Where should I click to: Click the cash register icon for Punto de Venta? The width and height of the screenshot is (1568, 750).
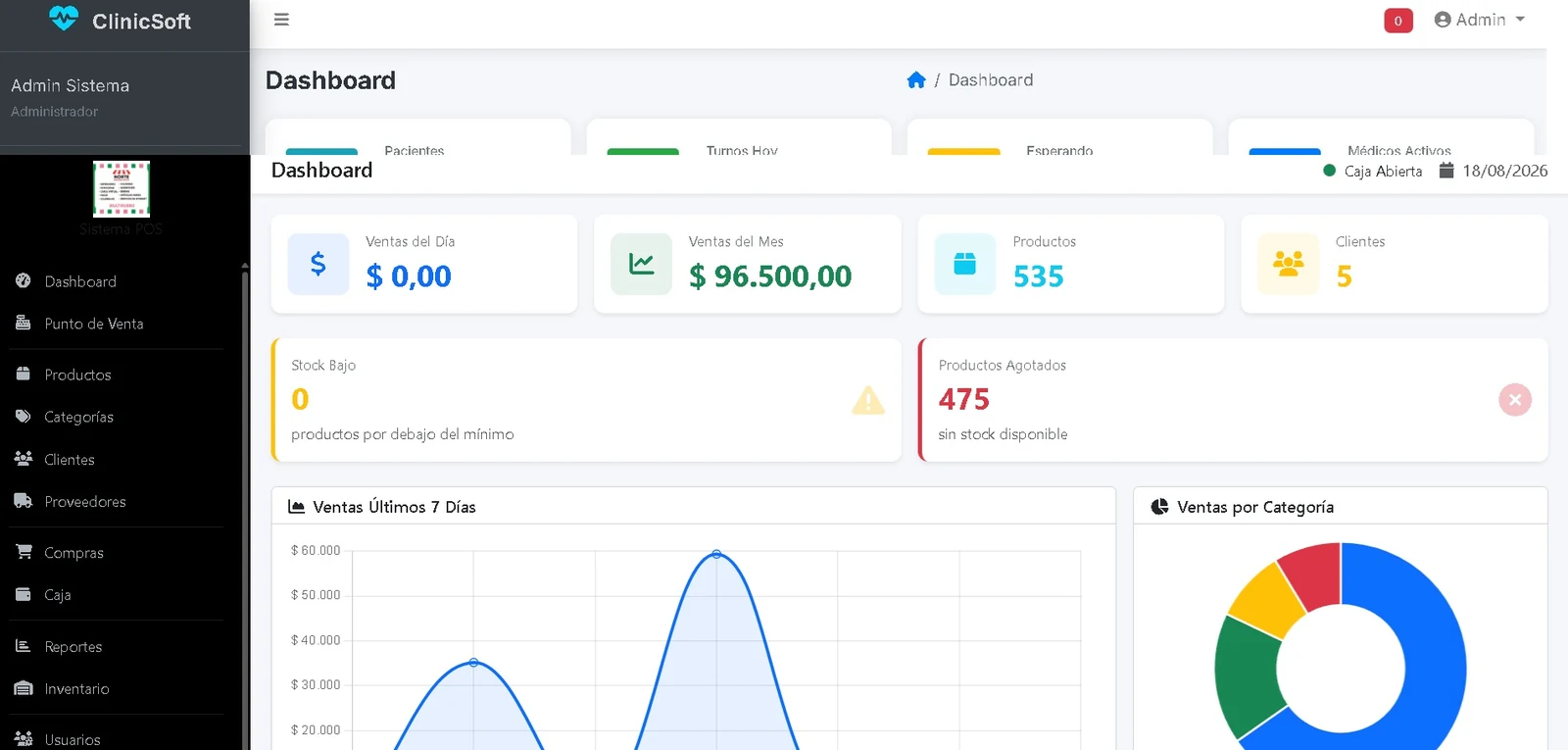tap(24, 323)
